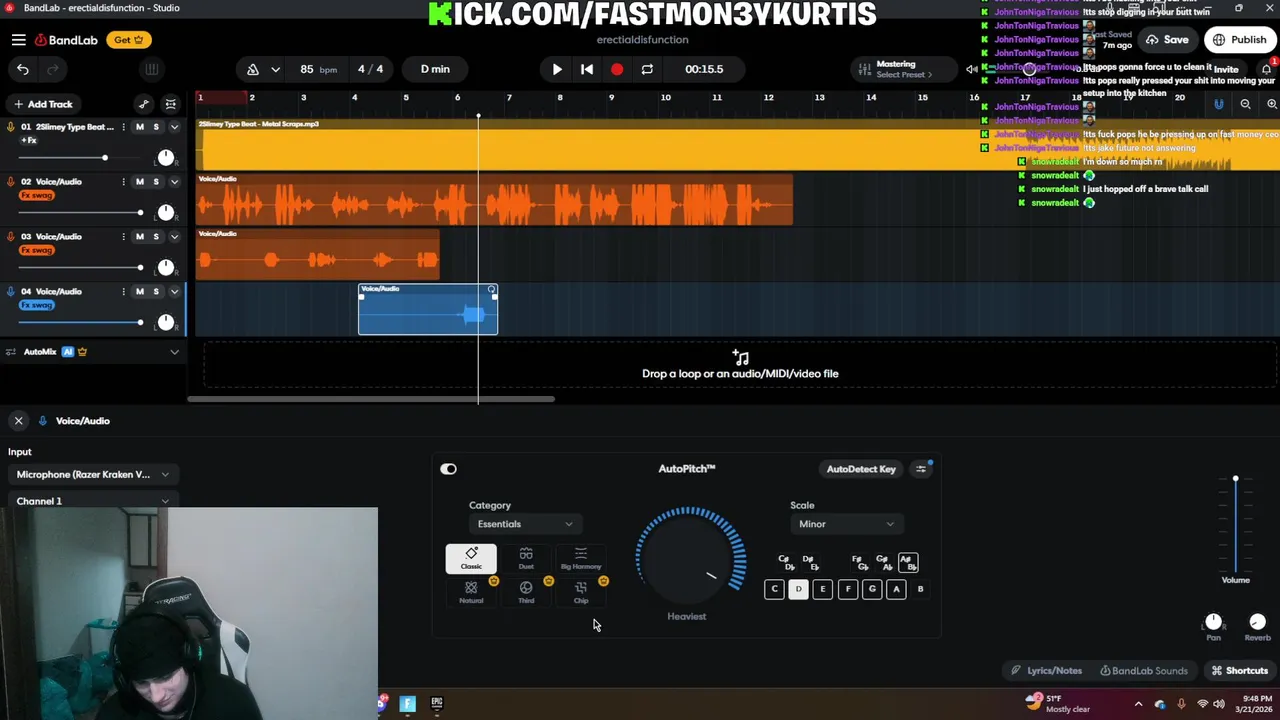Open the metronome options dropdown arrow

pos(275,69)
